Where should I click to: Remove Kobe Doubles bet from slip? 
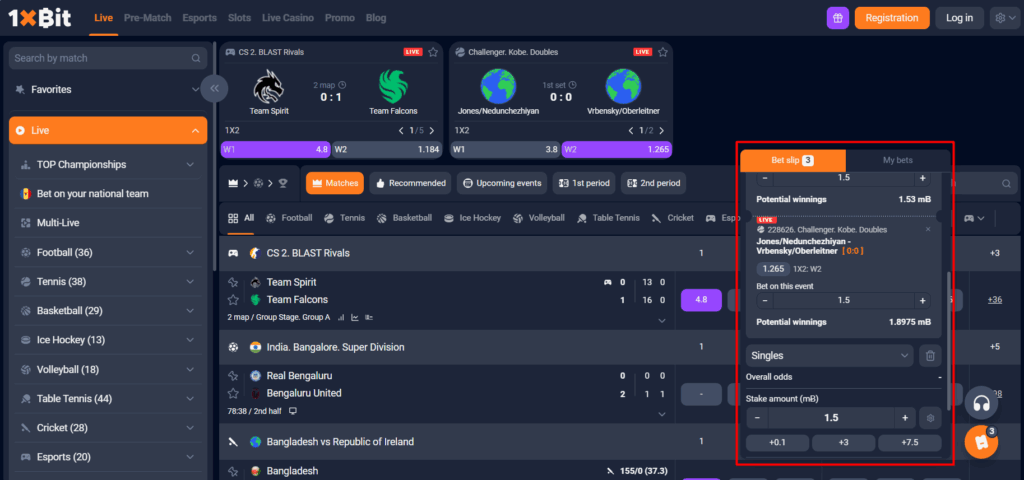(x=928, y=229)
